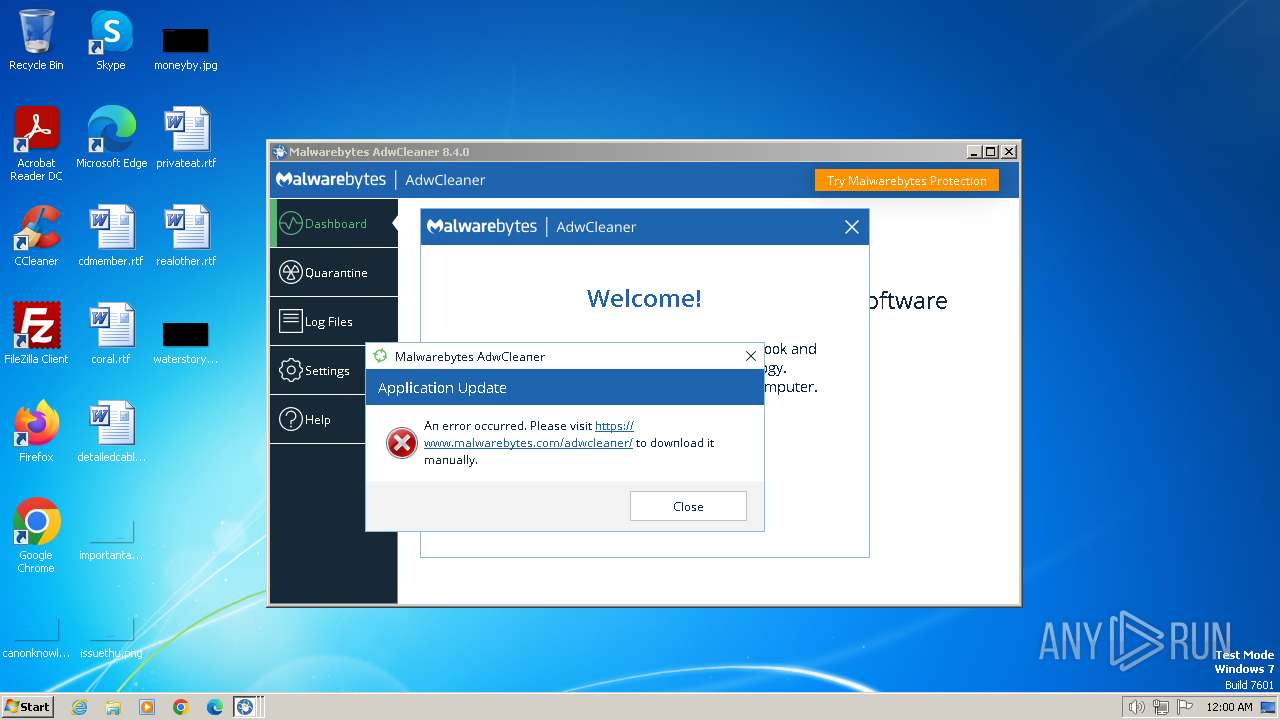Close the AdwCleaner 8.4.0 main window
Viewport: 1280px width, 720px height.
point(1009,152)
